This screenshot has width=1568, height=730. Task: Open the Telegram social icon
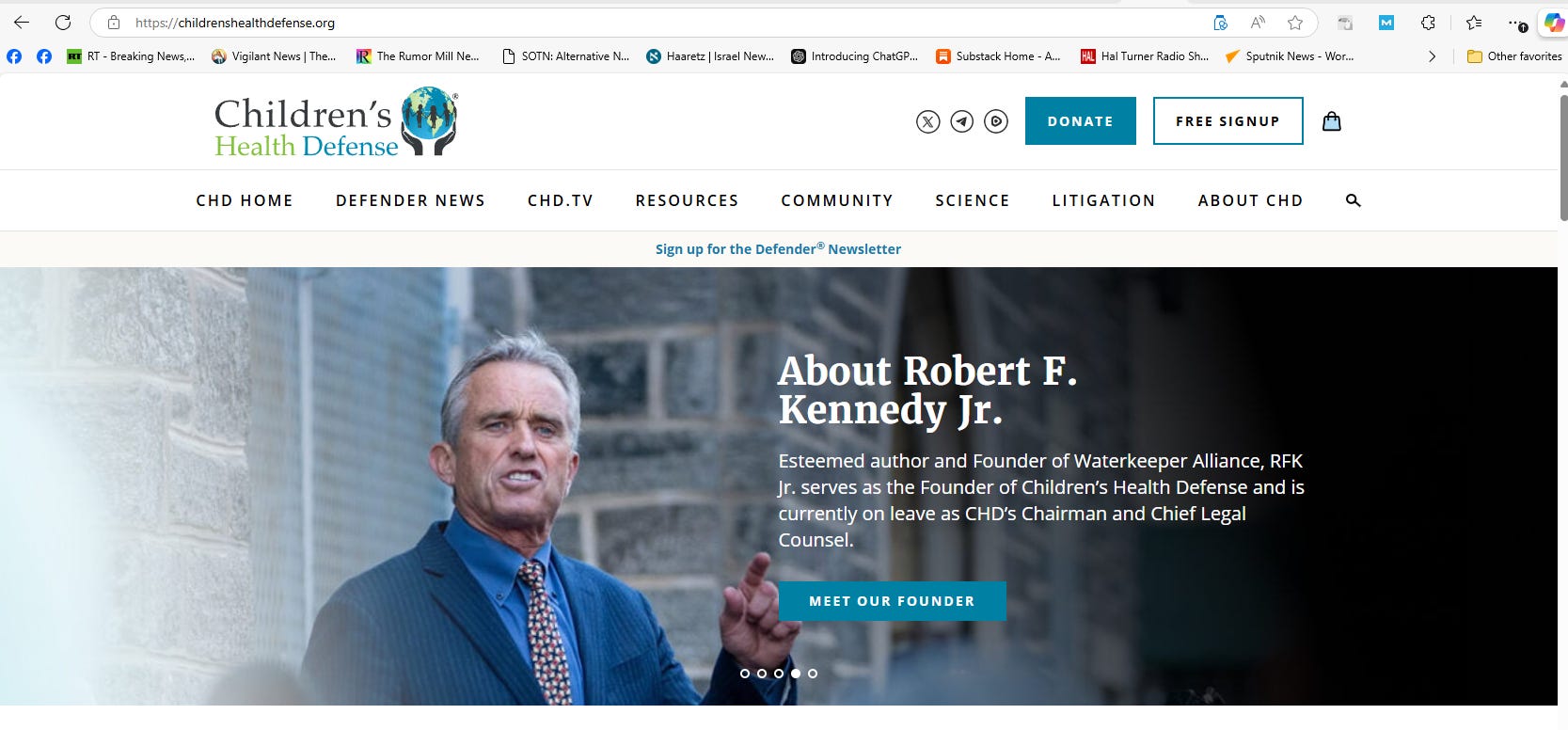point(961,121)
